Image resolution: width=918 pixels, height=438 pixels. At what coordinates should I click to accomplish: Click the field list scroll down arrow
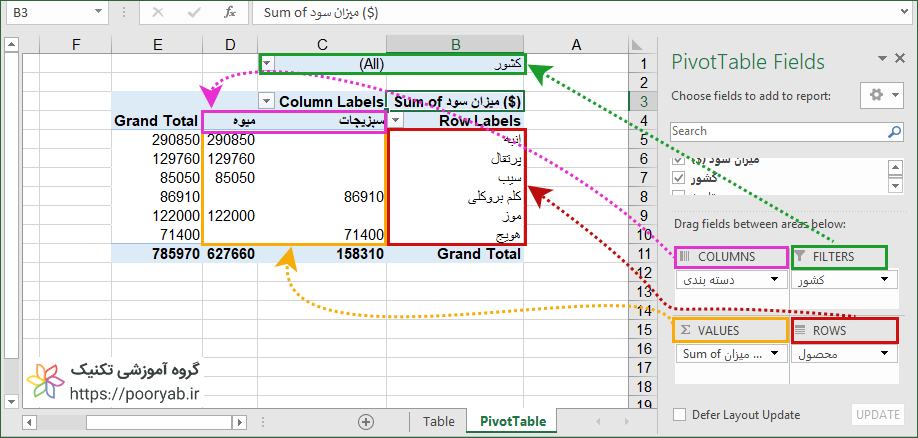(895, 186)
